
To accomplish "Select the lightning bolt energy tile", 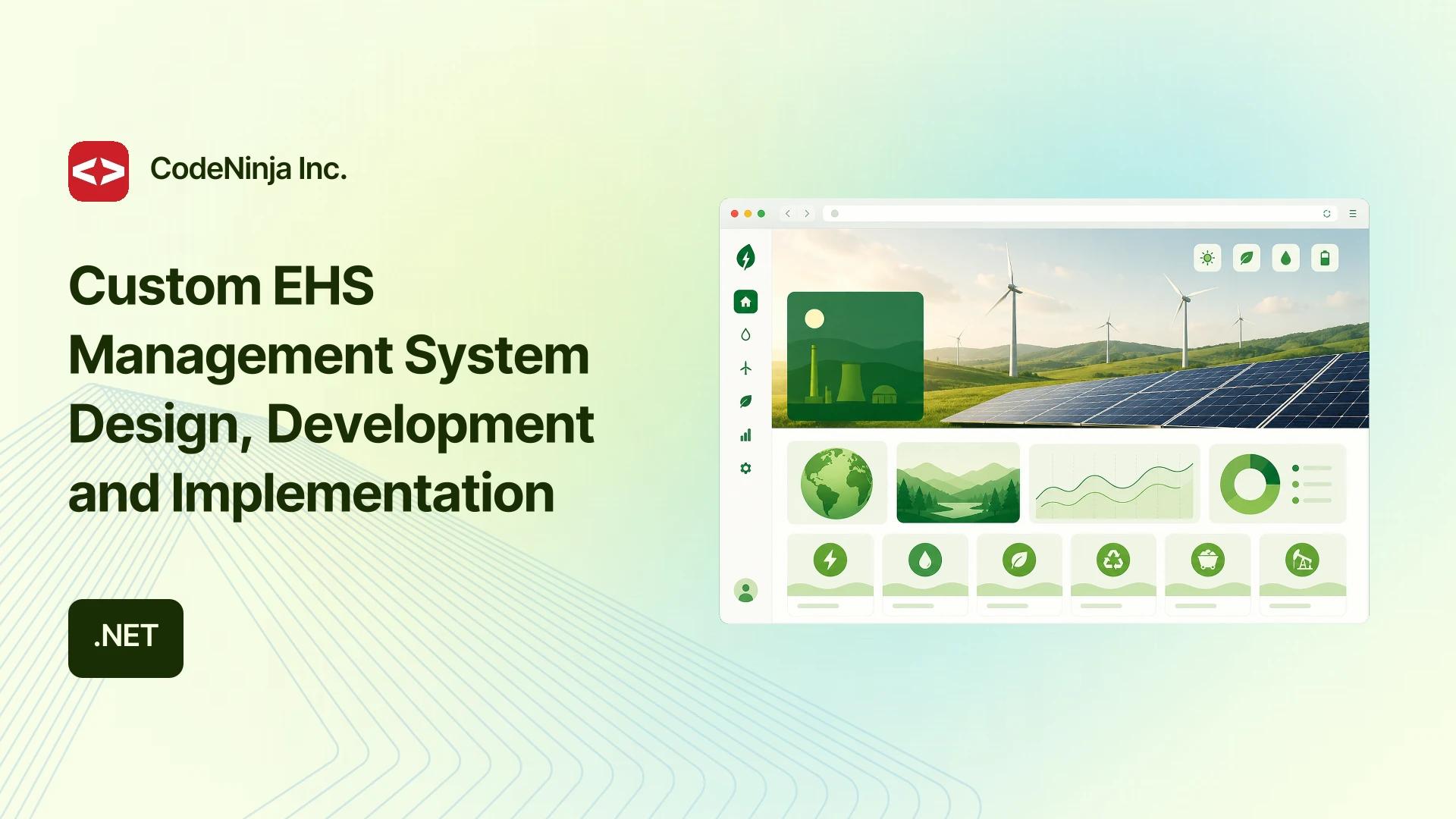I will click(x=830, y=574).
